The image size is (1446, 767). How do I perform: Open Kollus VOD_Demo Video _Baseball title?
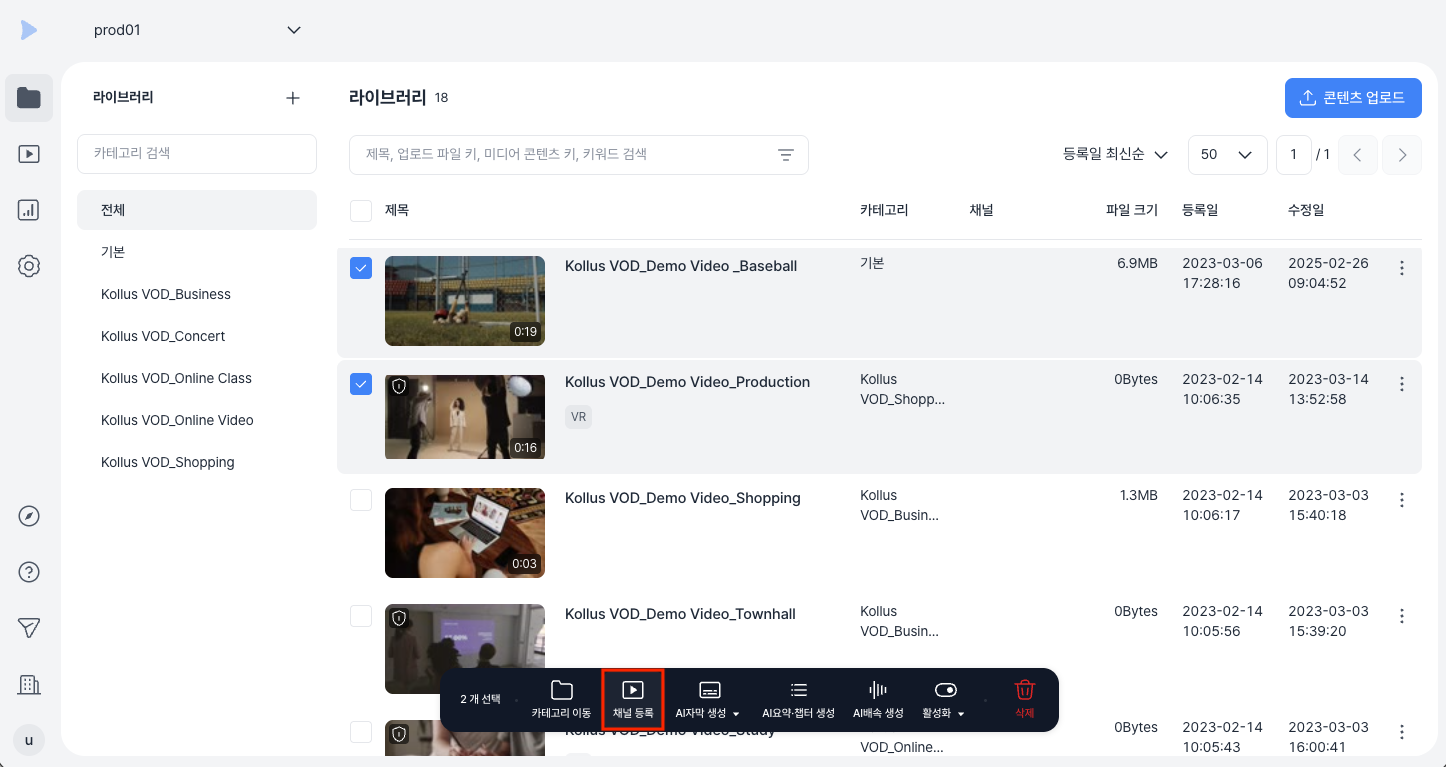pos(681,266)
